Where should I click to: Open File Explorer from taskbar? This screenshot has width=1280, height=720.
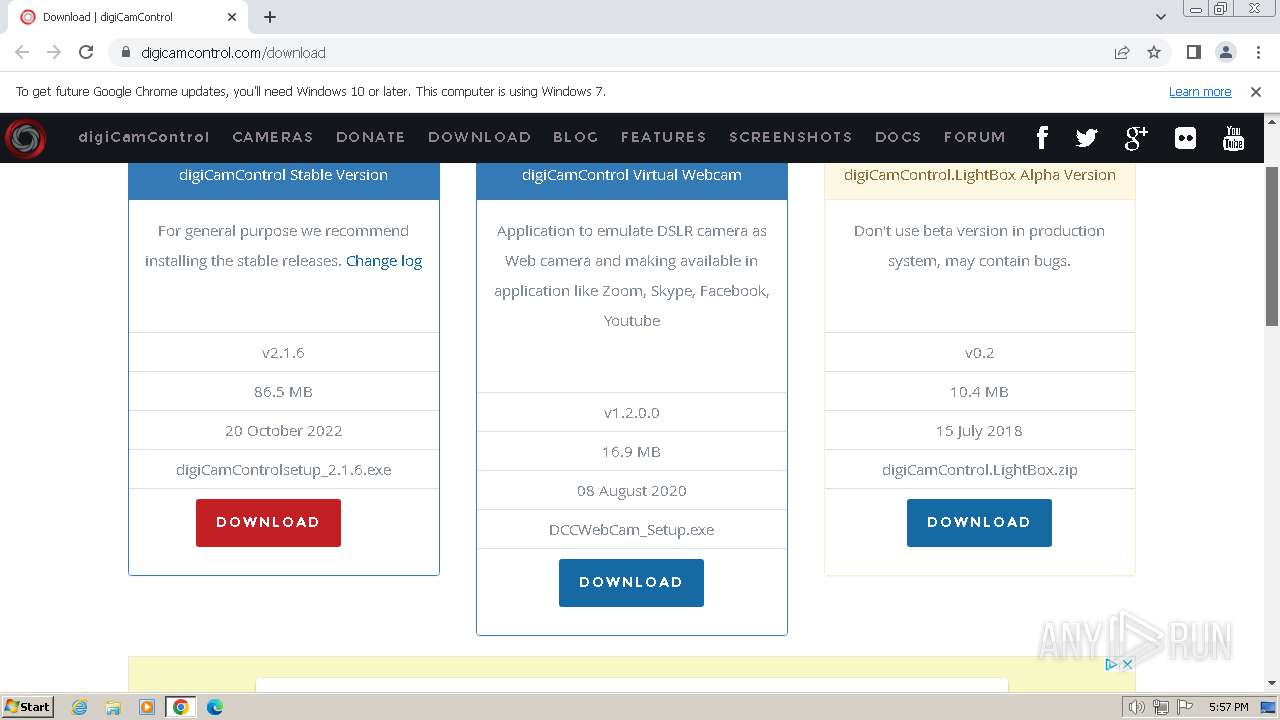[x=113, y=707]
